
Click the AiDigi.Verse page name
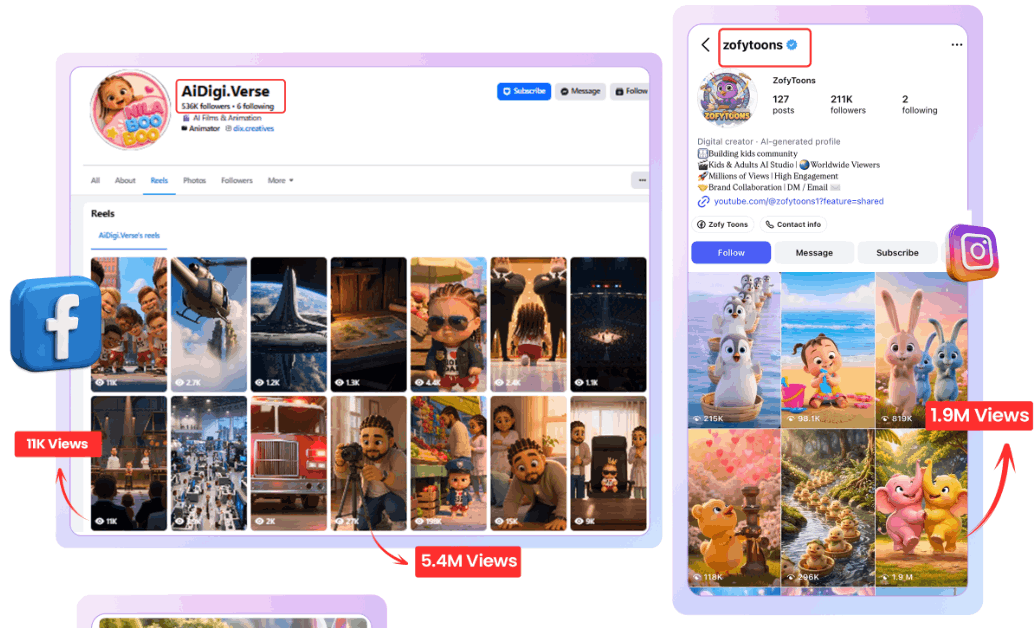pos(226,91)
